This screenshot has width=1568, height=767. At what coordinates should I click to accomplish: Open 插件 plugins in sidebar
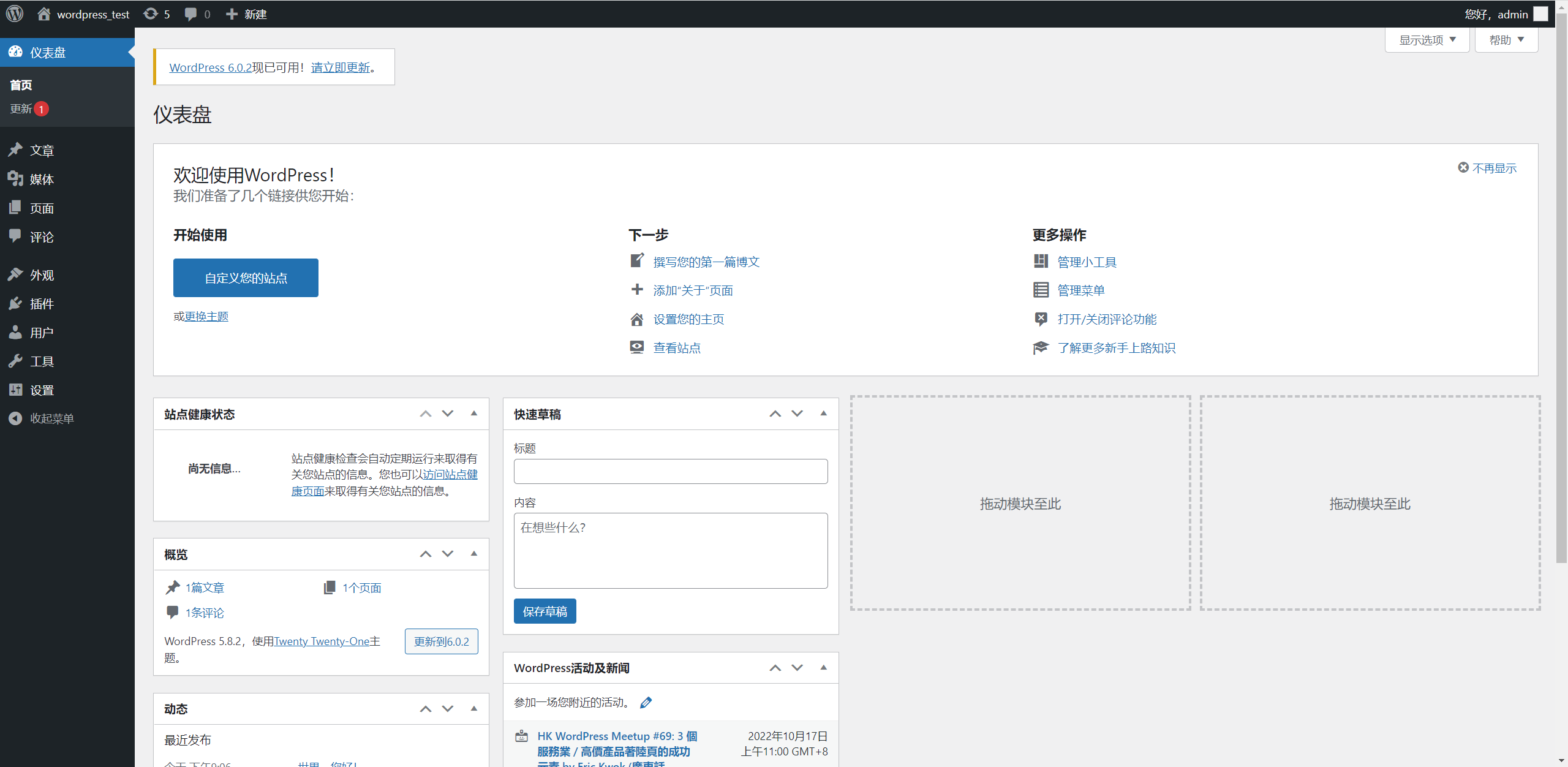point(42,304)
